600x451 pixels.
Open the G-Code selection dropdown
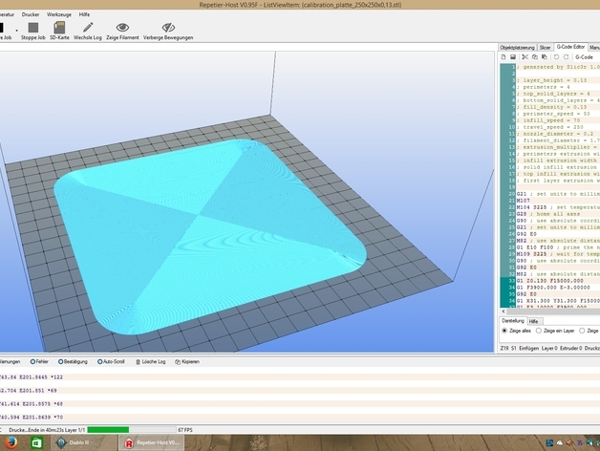585,57
